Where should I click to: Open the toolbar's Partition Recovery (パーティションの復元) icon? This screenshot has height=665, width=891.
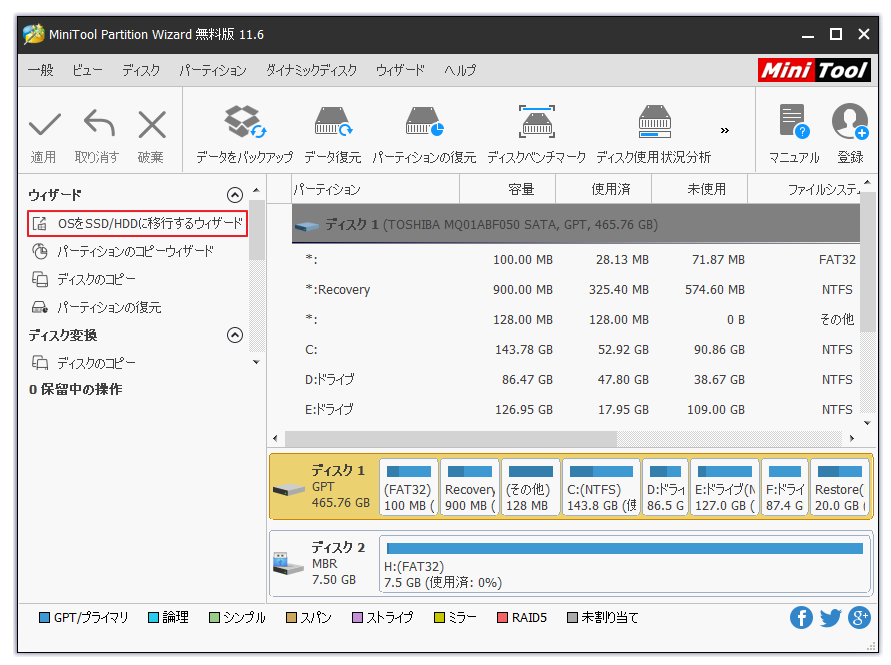point(424,122)
